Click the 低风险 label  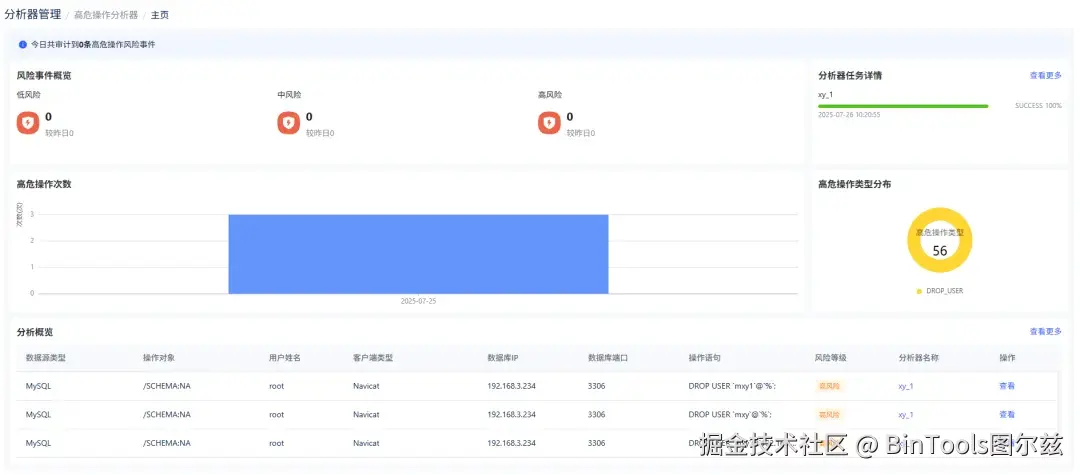click(x=28, y=95)
